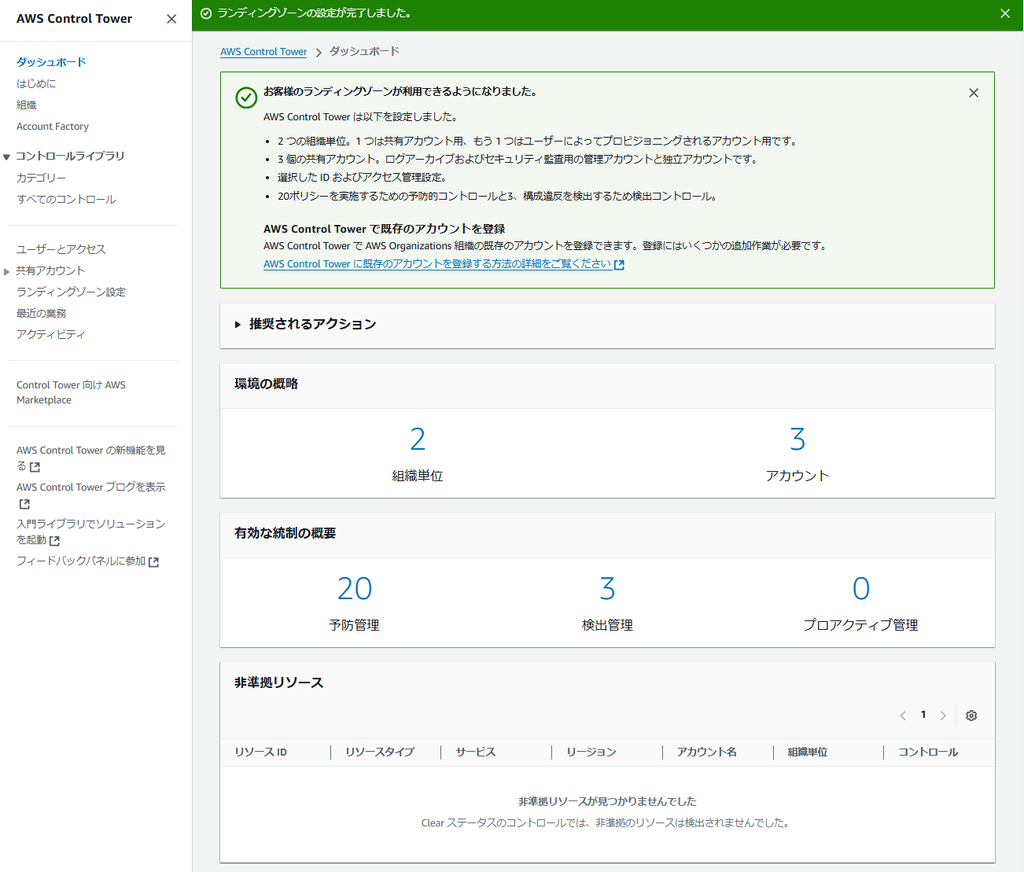Click the 3 検出管理 count
1024x872 pixels.
pos(607,589)
